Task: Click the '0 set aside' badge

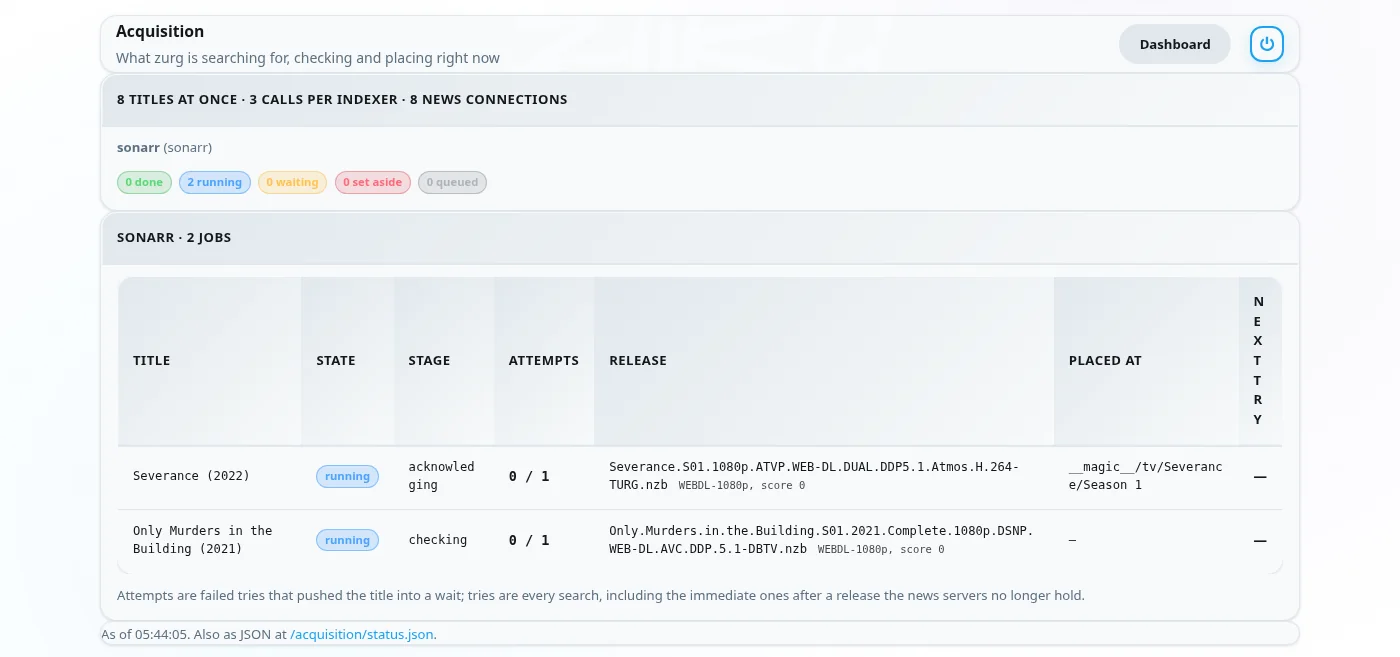Action: [x=373, y=183]
